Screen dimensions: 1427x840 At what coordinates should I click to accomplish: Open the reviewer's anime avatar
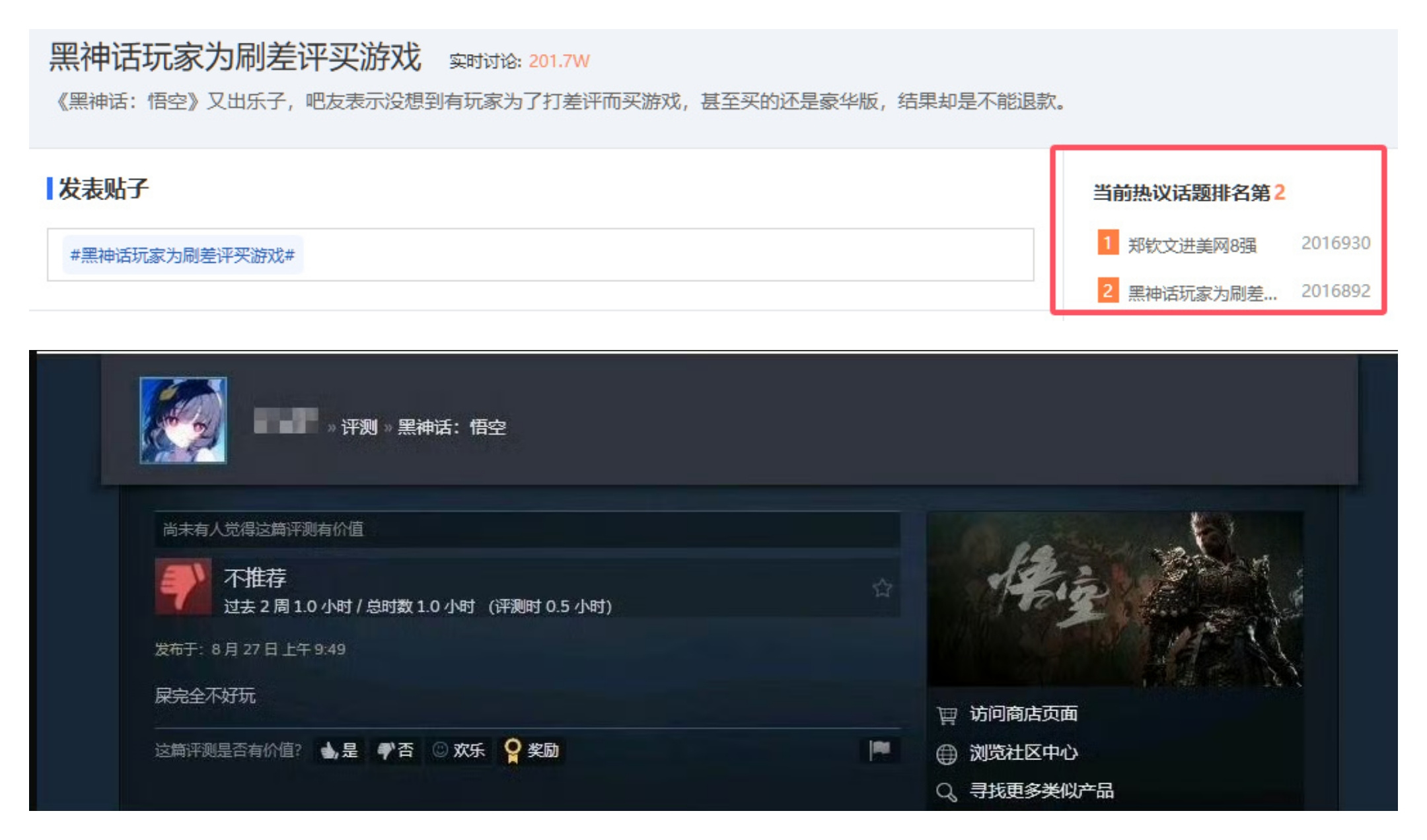183,420
